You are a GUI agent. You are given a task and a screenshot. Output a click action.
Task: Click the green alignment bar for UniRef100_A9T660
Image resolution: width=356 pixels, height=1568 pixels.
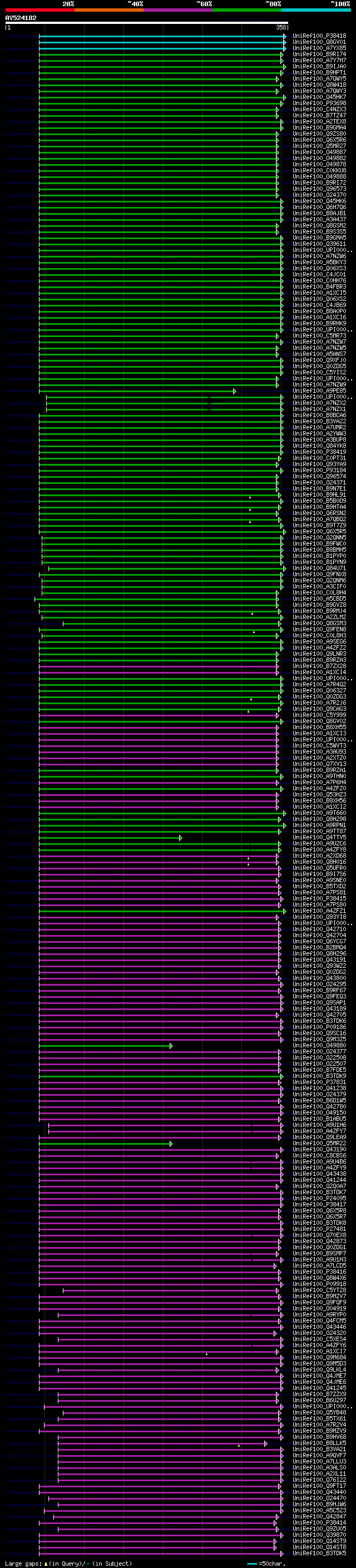point(162,813)
